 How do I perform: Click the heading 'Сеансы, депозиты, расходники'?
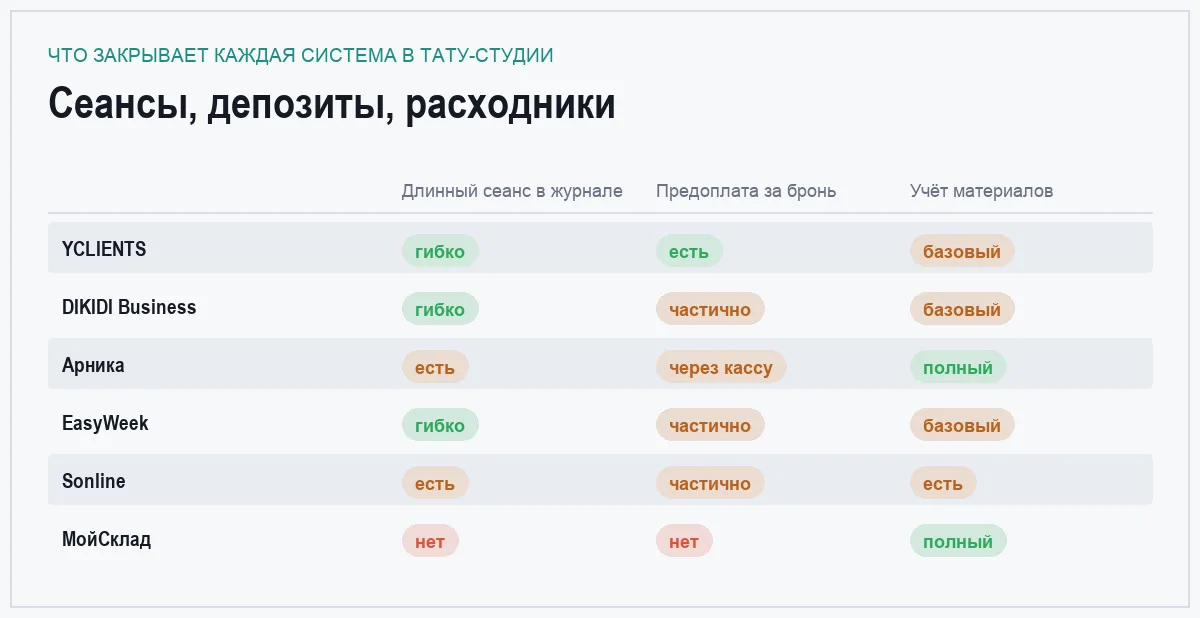[332, 104]
